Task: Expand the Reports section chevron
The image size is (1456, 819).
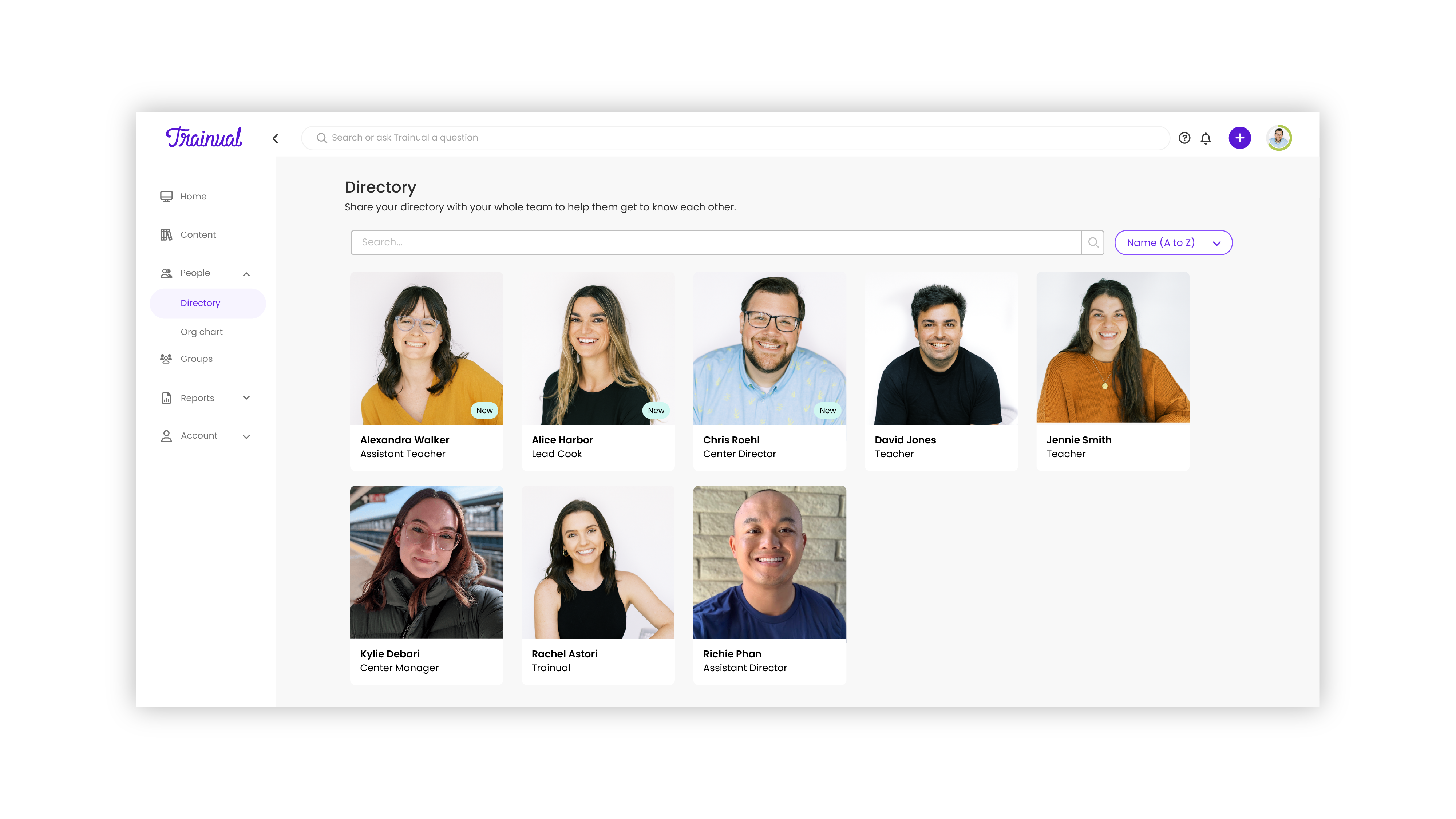Action: [x=246, y=397]
